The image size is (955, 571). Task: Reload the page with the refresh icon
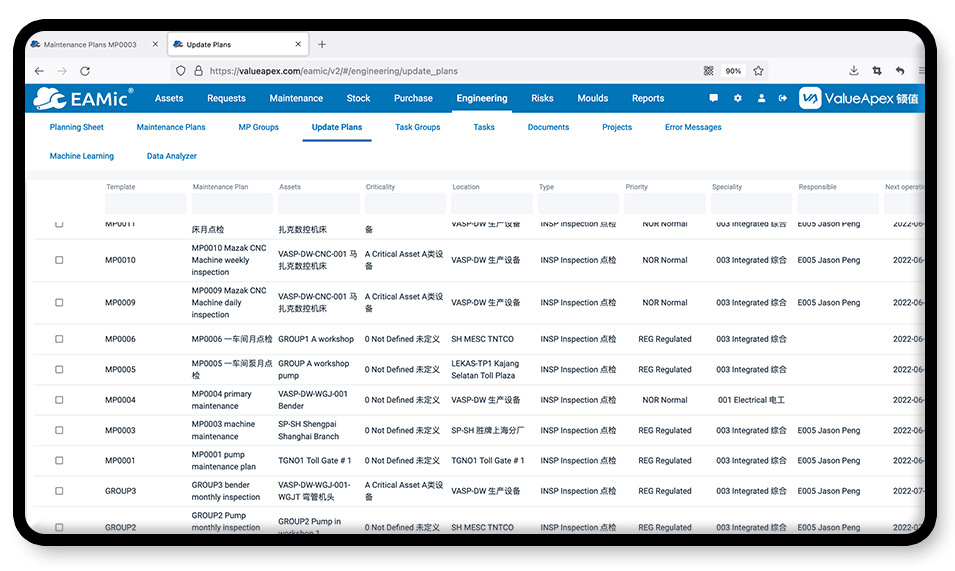(x=85, y=71)
